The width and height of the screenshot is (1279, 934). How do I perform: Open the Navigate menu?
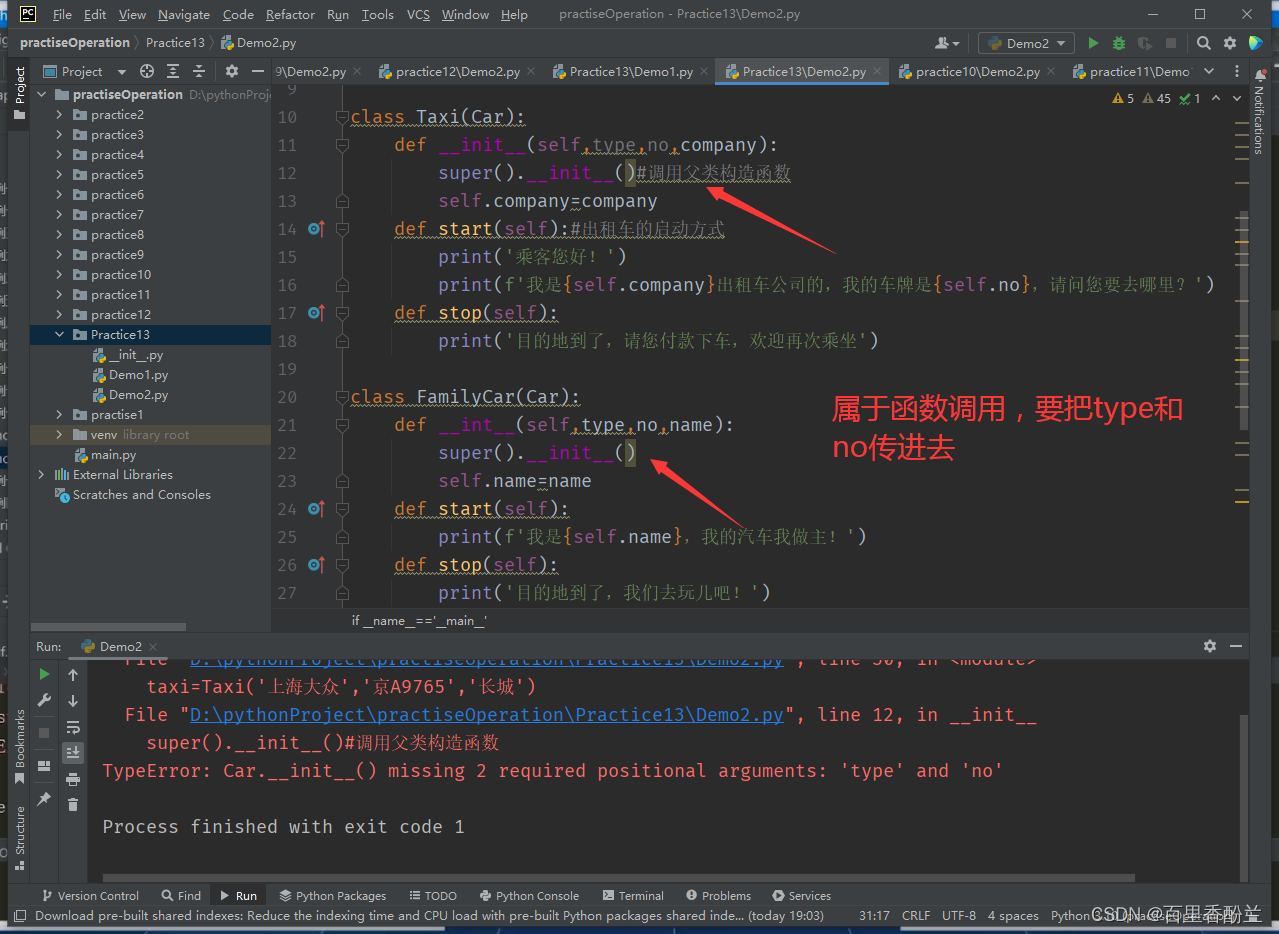(184, 14)
